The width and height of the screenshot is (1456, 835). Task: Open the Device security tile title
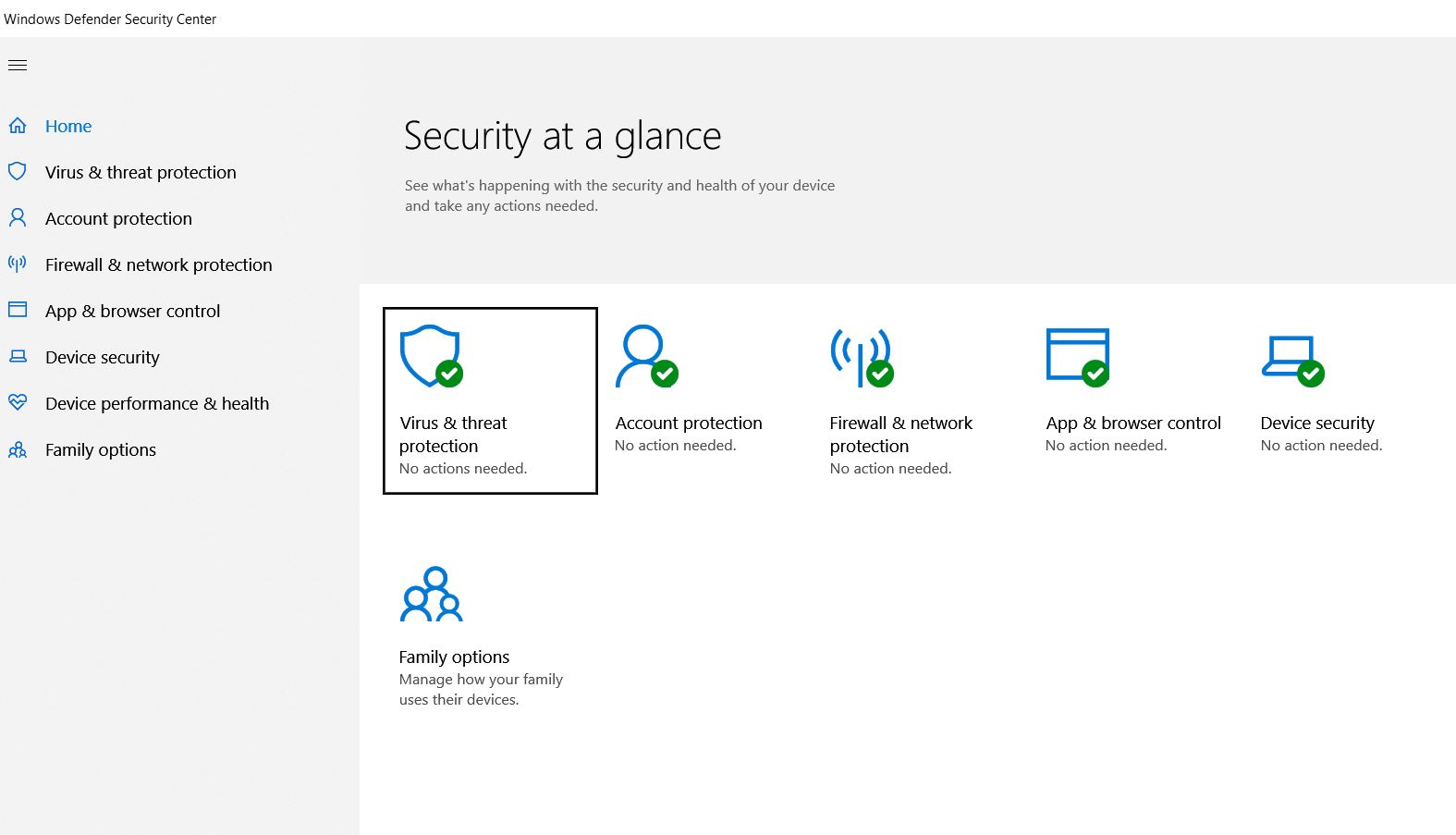pyautogui.click(x=1317, y=423)
